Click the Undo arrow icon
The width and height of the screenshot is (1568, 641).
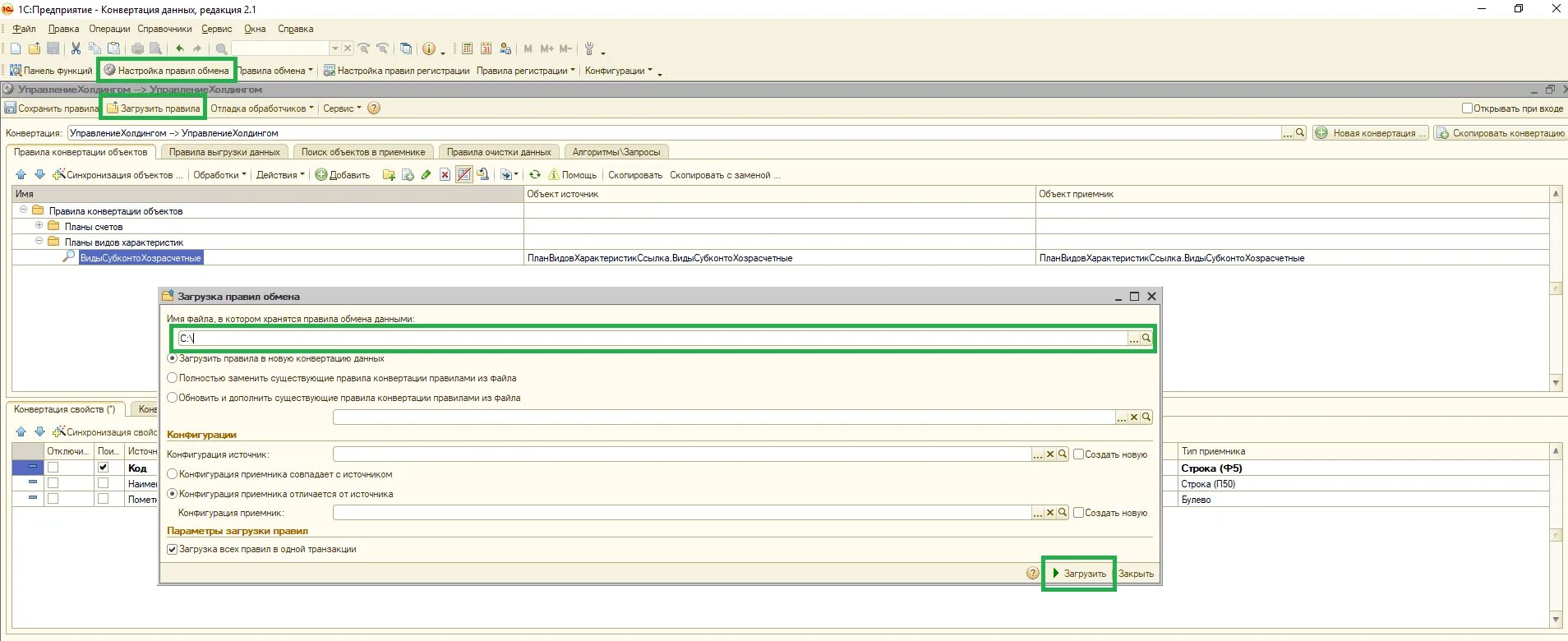(179, 48)
